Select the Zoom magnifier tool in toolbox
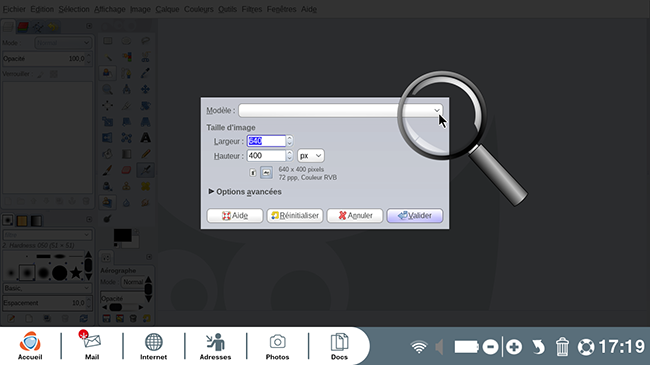650x365 pixels. pos(108,90)
